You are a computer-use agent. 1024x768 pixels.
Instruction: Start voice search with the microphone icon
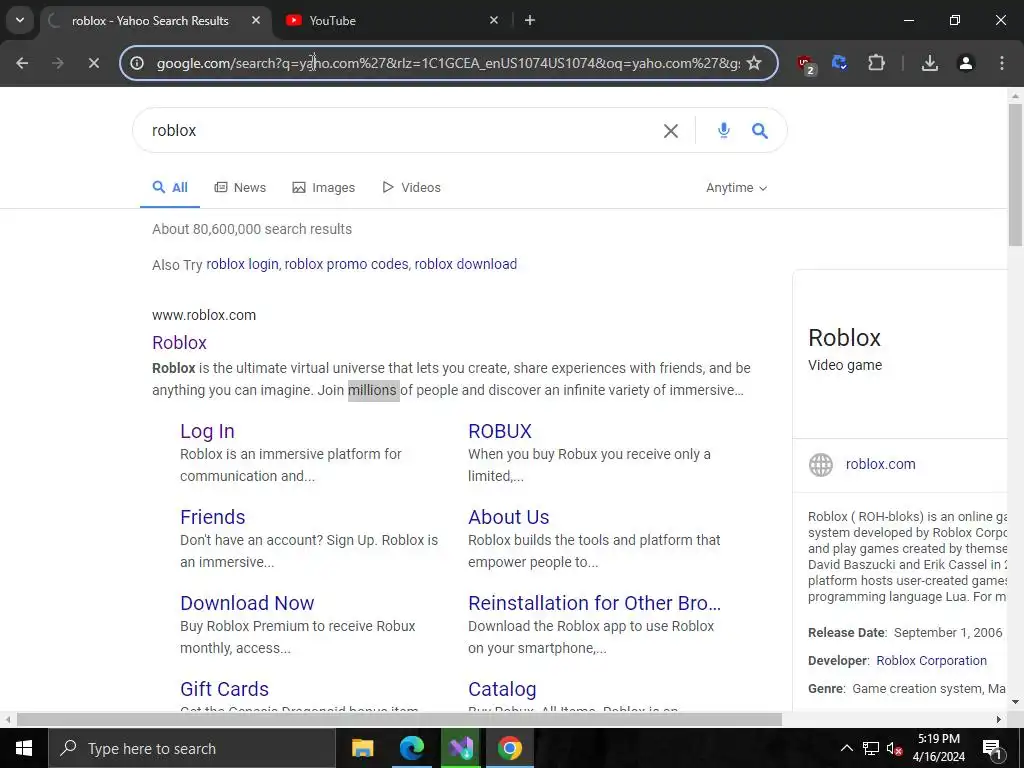coord(724,130)
